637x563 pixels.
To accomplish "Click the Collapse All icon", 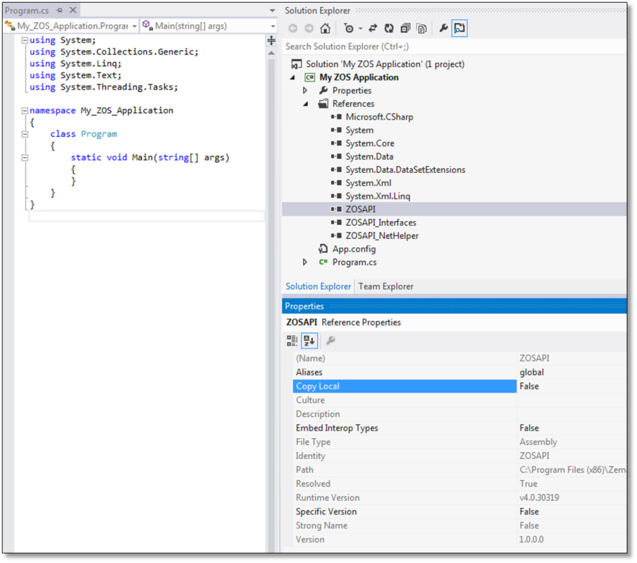I will pyautogui.click(x=405, y=28).
